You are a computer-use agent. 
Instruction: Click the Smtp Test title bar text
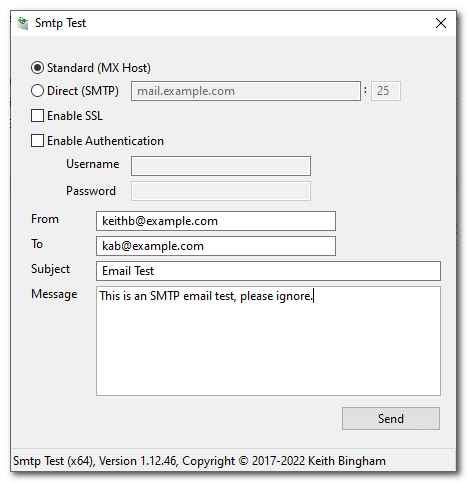click(x=60, y=23)
